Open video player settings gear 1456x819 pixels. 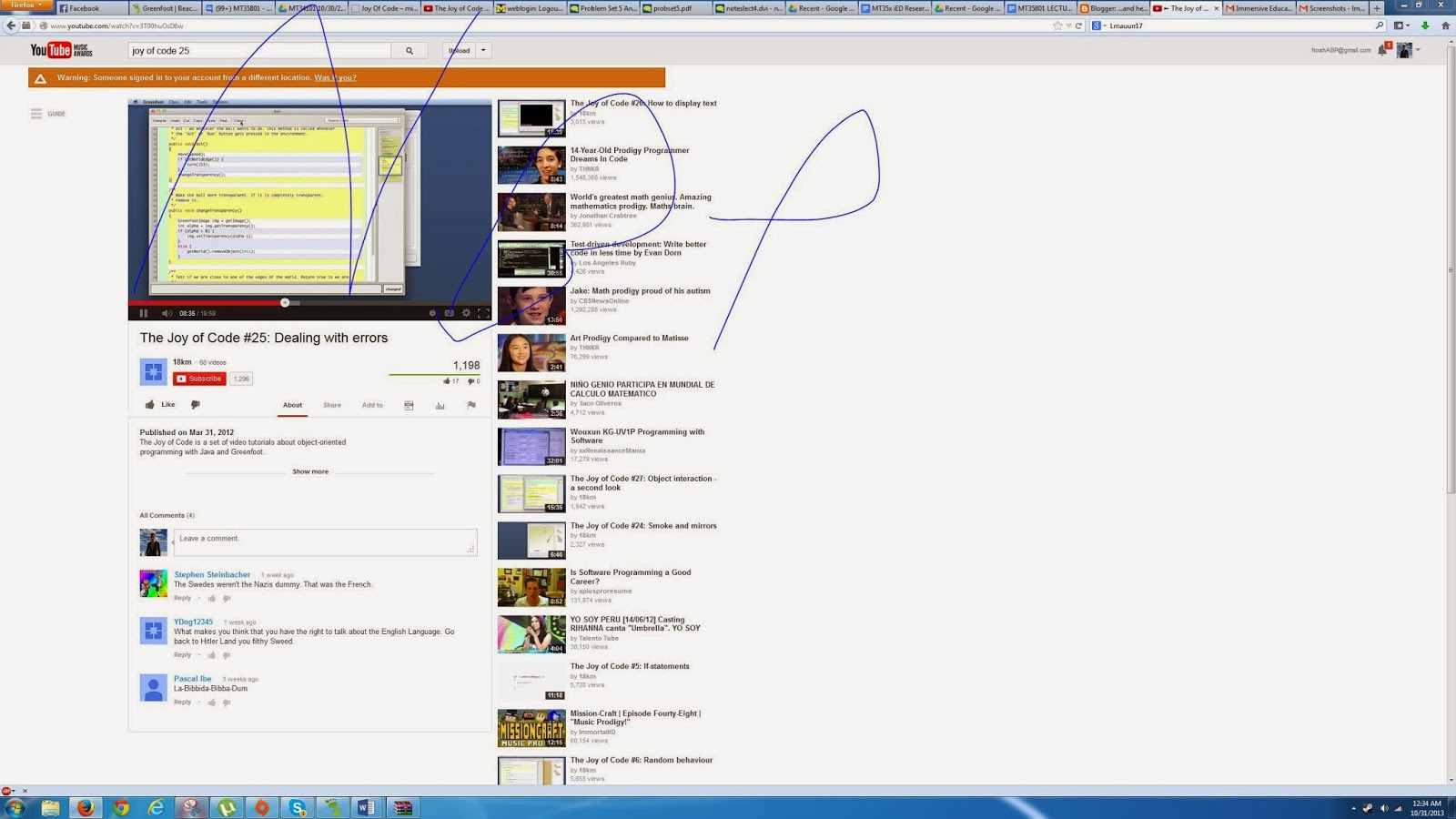tap(466, 313)
